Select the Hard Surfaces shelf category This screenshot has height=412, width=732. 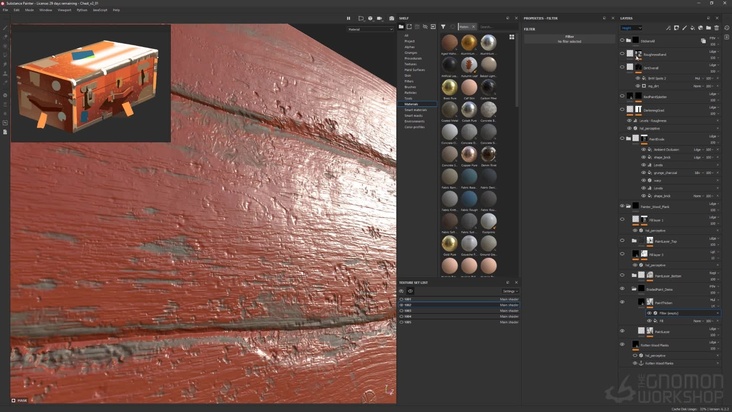[x=415, y=70]
